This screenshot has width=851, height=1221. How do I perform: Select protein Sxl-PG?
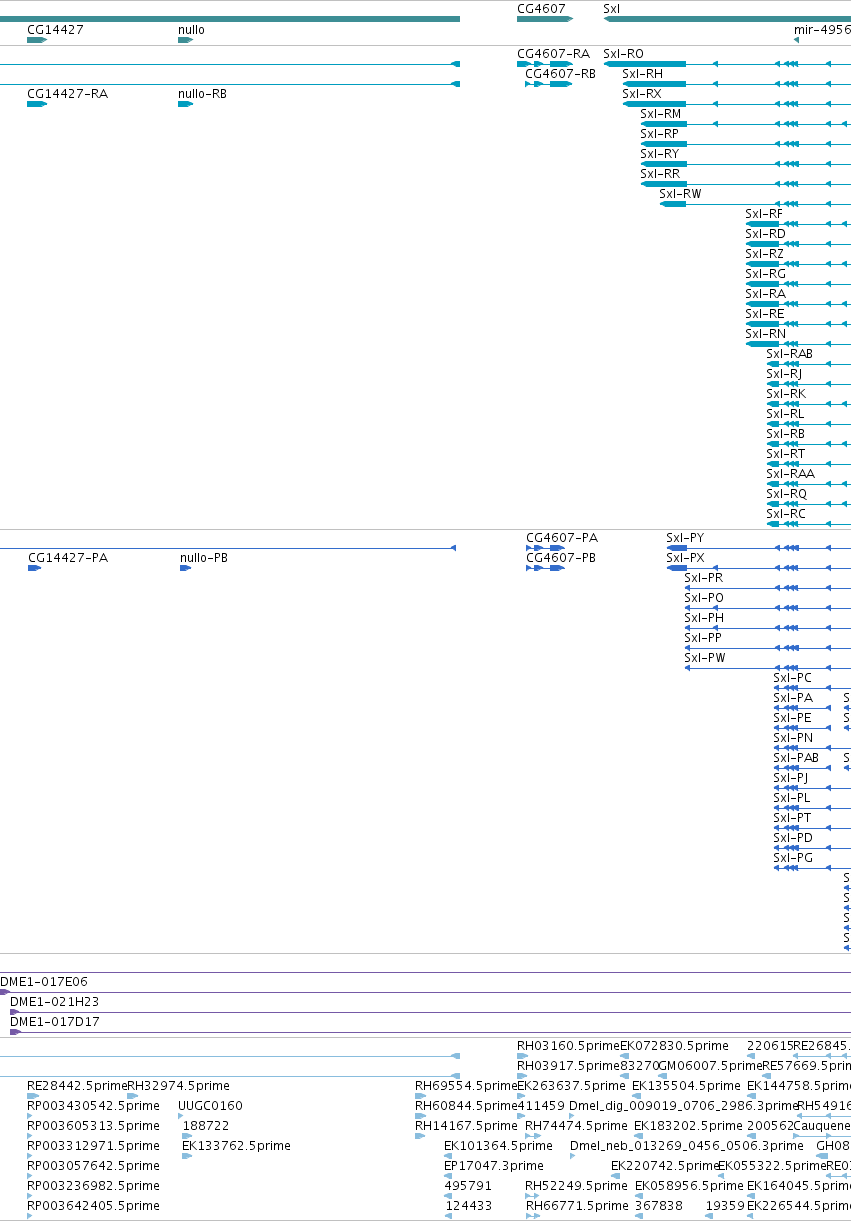(x=793, y=857)
